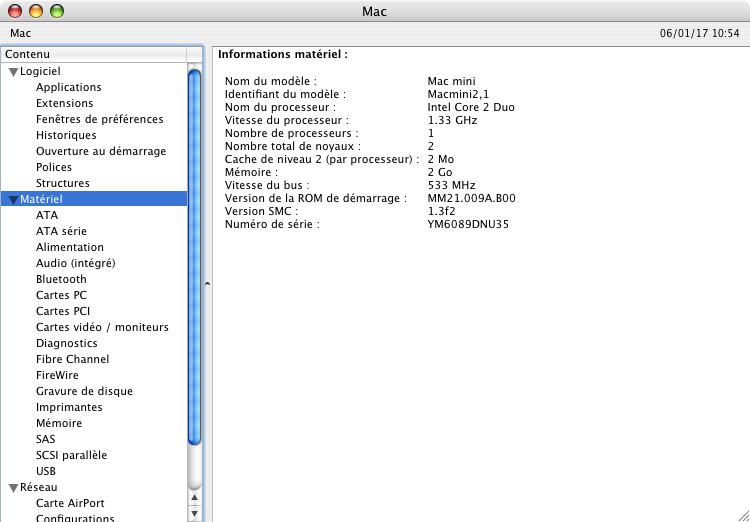The image size is (750, 522).
Task: Click the sidebar scrollbar thumb
Action: (194, 257)
